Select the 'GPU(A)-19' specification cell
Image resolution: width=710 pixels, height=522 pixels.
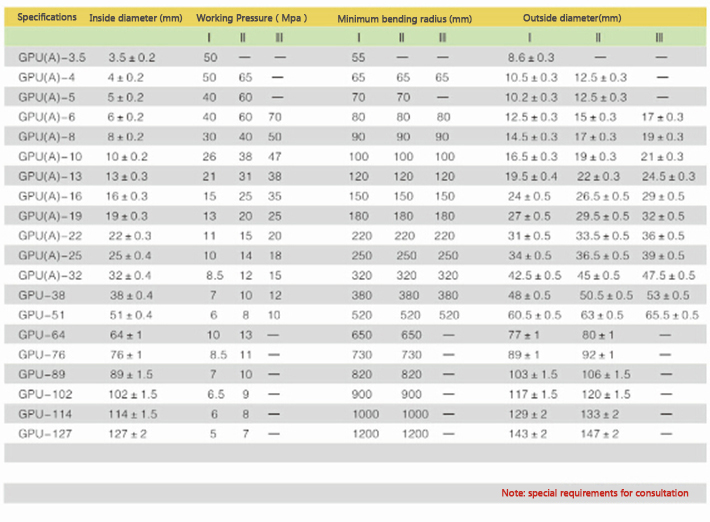50,216
